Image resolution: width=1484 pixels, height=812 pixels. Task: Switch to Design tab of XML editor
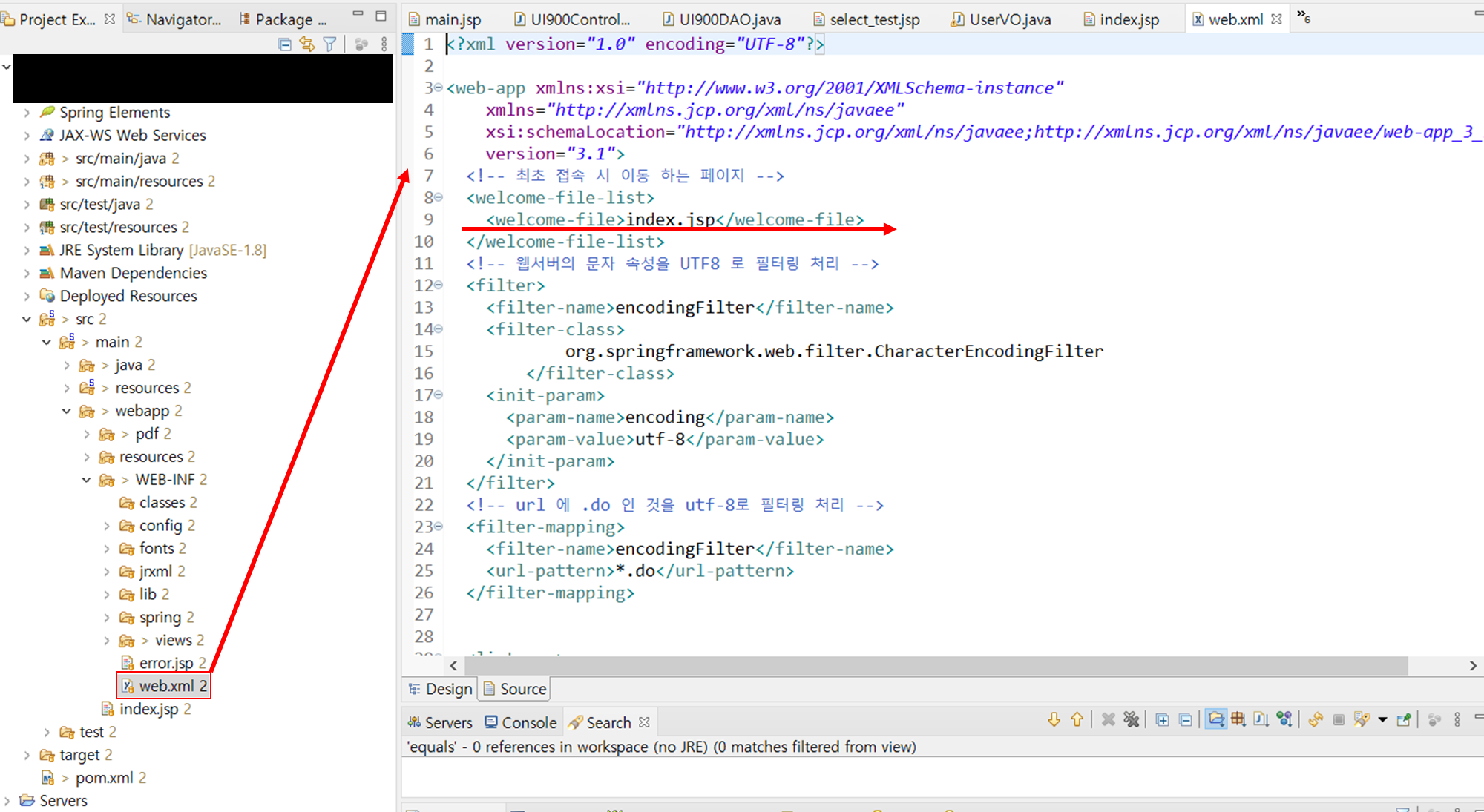441,689
